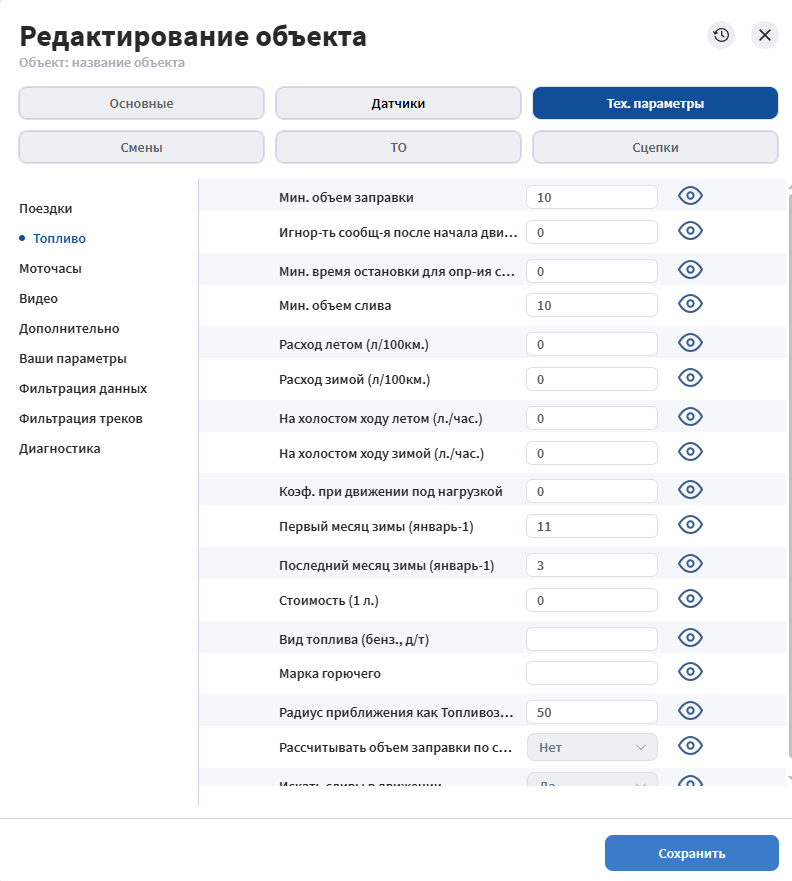
Task: Expand the partially visible Искать сливы dropdown
Action: point(592,780)
